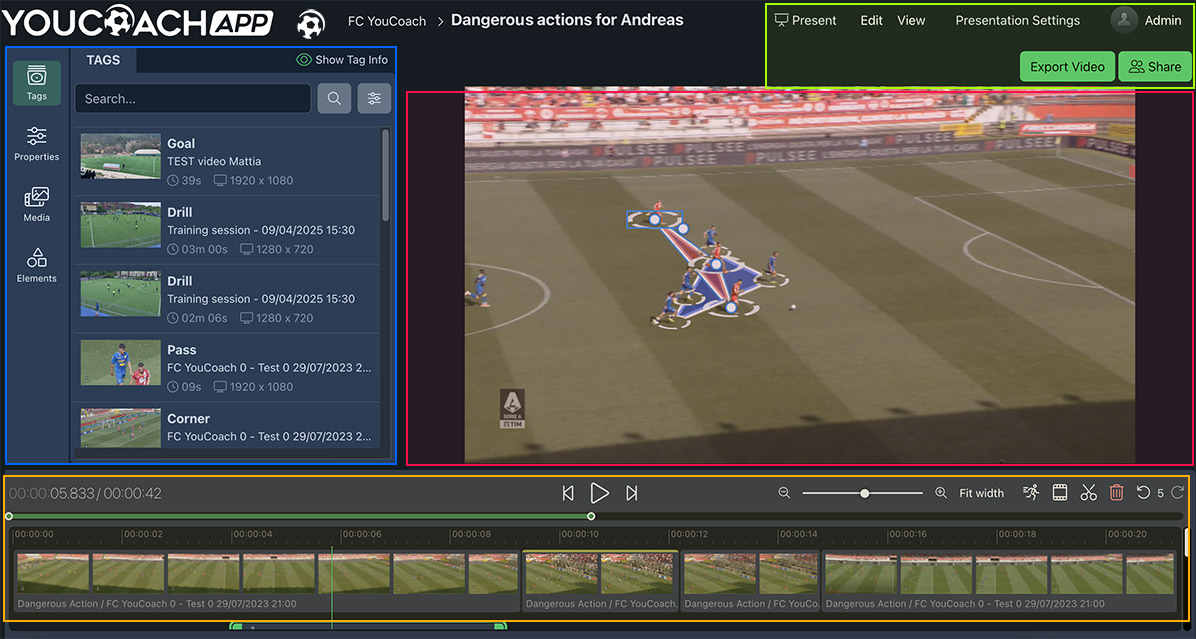Toggle Show Tag Info
The height and width of the screenshot is (639, 1196).
(342, 59)
